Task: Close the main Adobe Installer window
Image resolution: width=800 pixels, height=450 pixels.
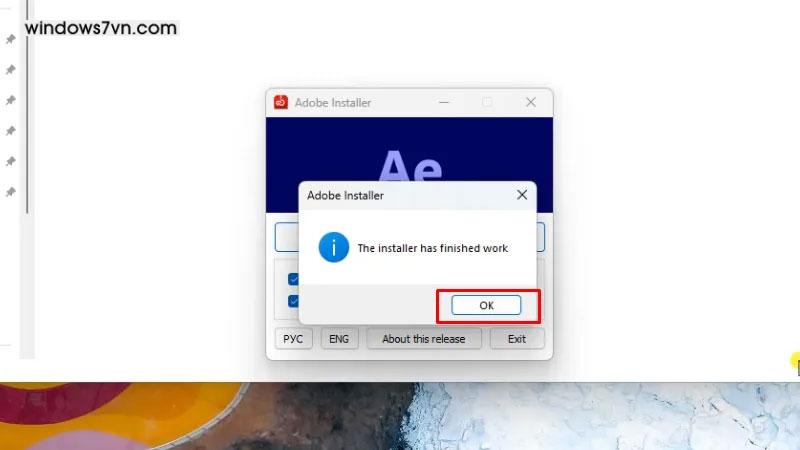Action: [x=531, y=102]
